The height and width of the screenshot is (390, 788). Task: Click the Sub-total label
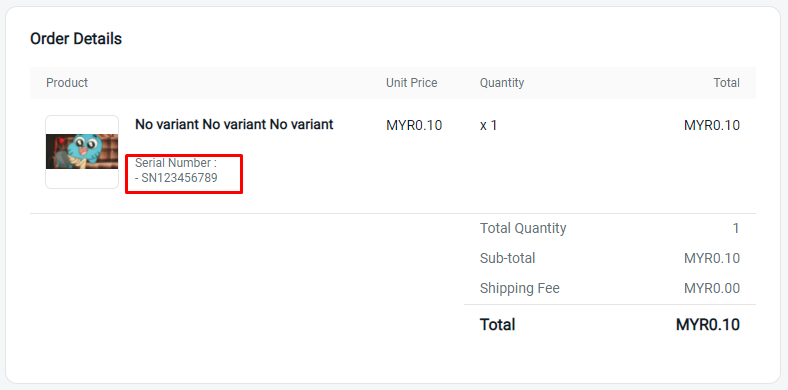(x=508, y=258)
